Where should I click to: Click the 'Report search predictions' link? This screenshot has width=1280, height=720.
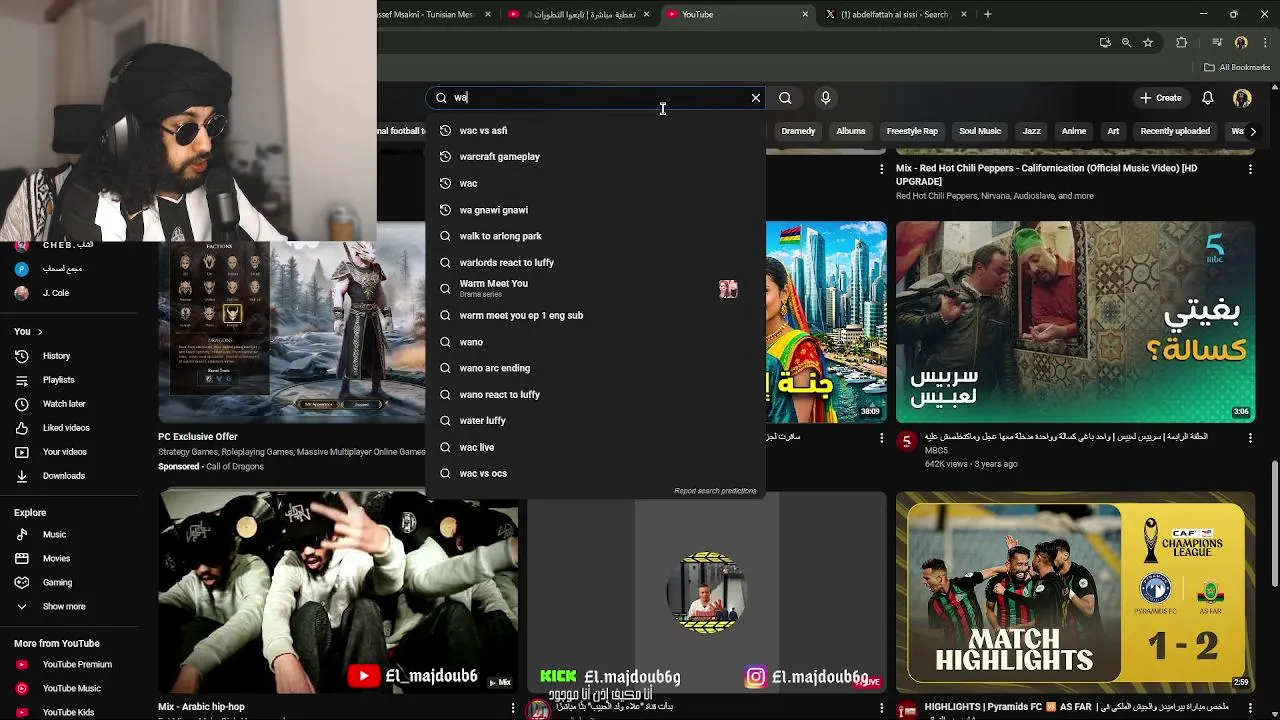pyautogui.click(x=715, y=491)
